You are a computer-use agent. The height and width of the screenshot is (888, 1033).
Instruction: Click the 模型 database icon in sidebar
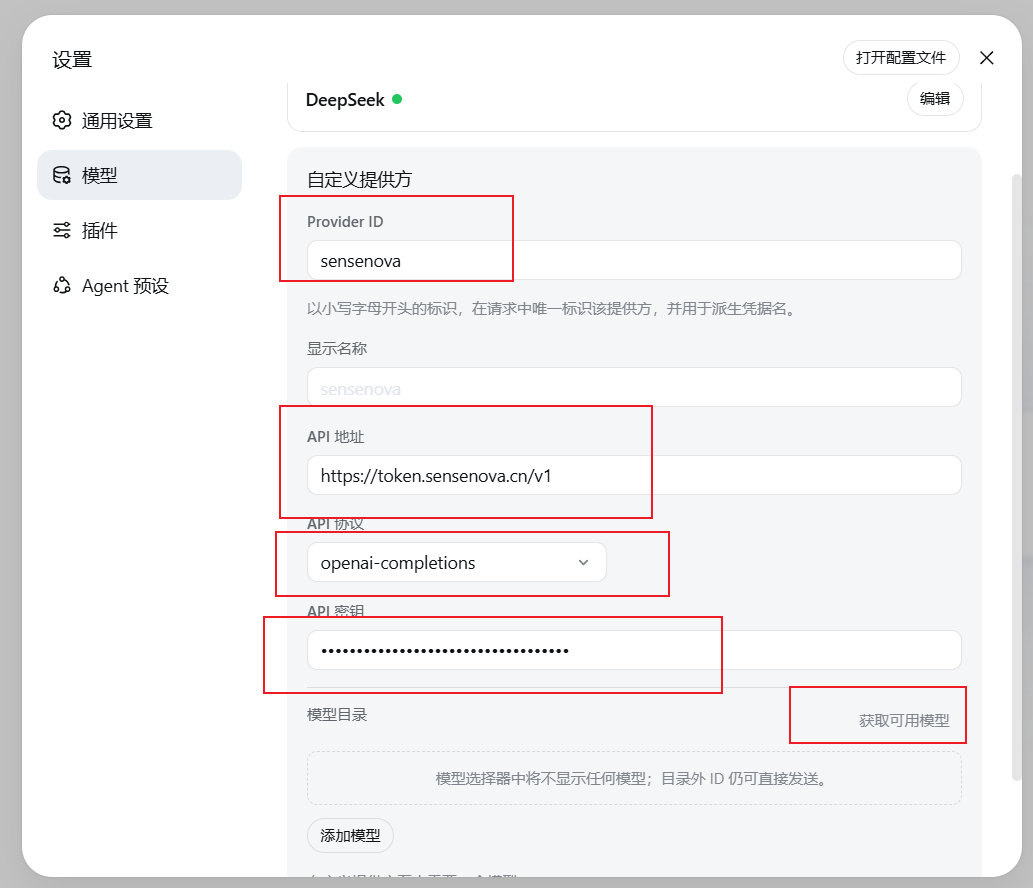point(62,175)
